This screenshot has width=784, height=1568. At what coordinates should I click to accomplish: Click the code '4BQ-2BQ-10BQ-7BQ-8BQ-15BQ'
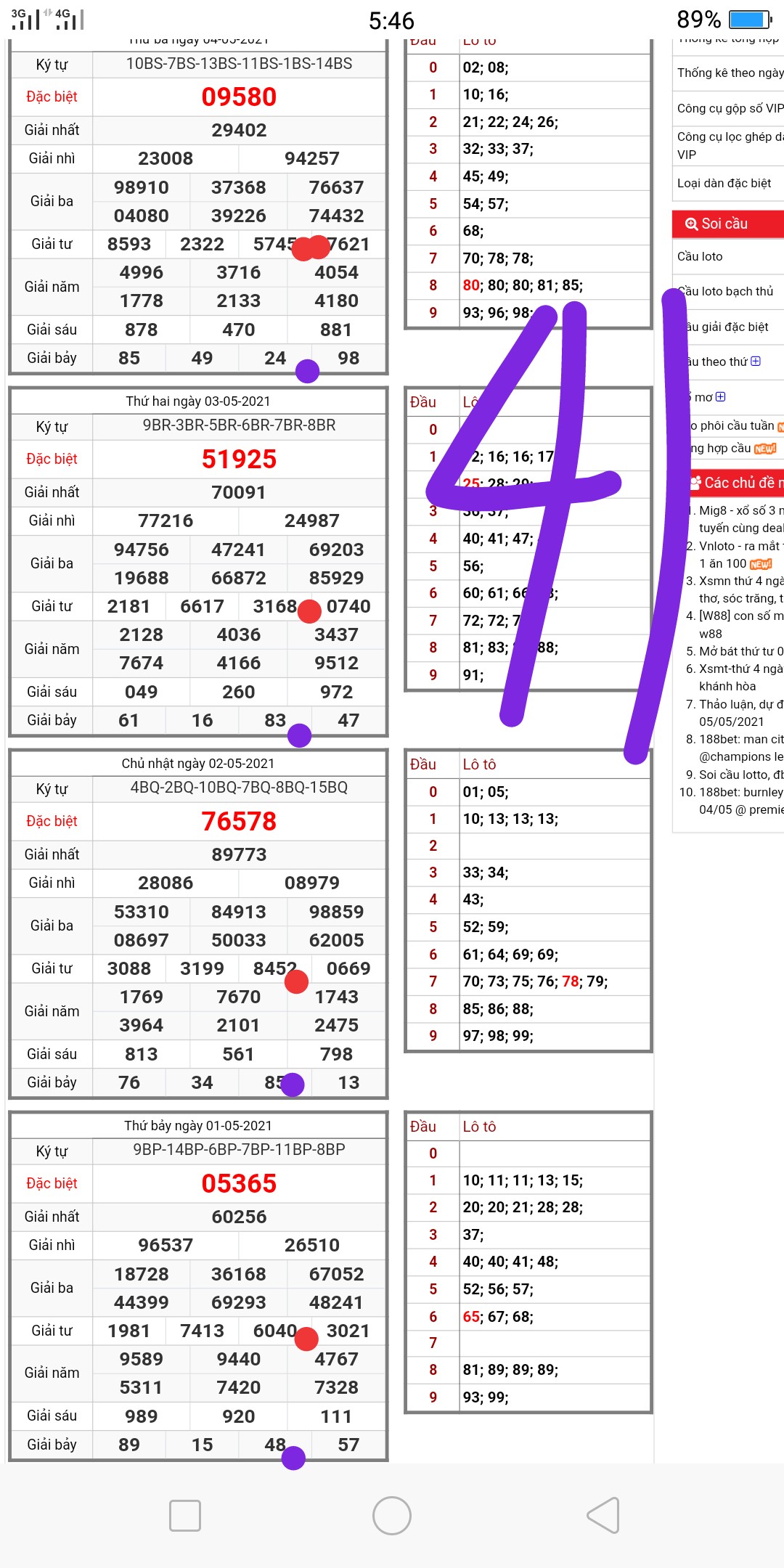coord(239,788)
